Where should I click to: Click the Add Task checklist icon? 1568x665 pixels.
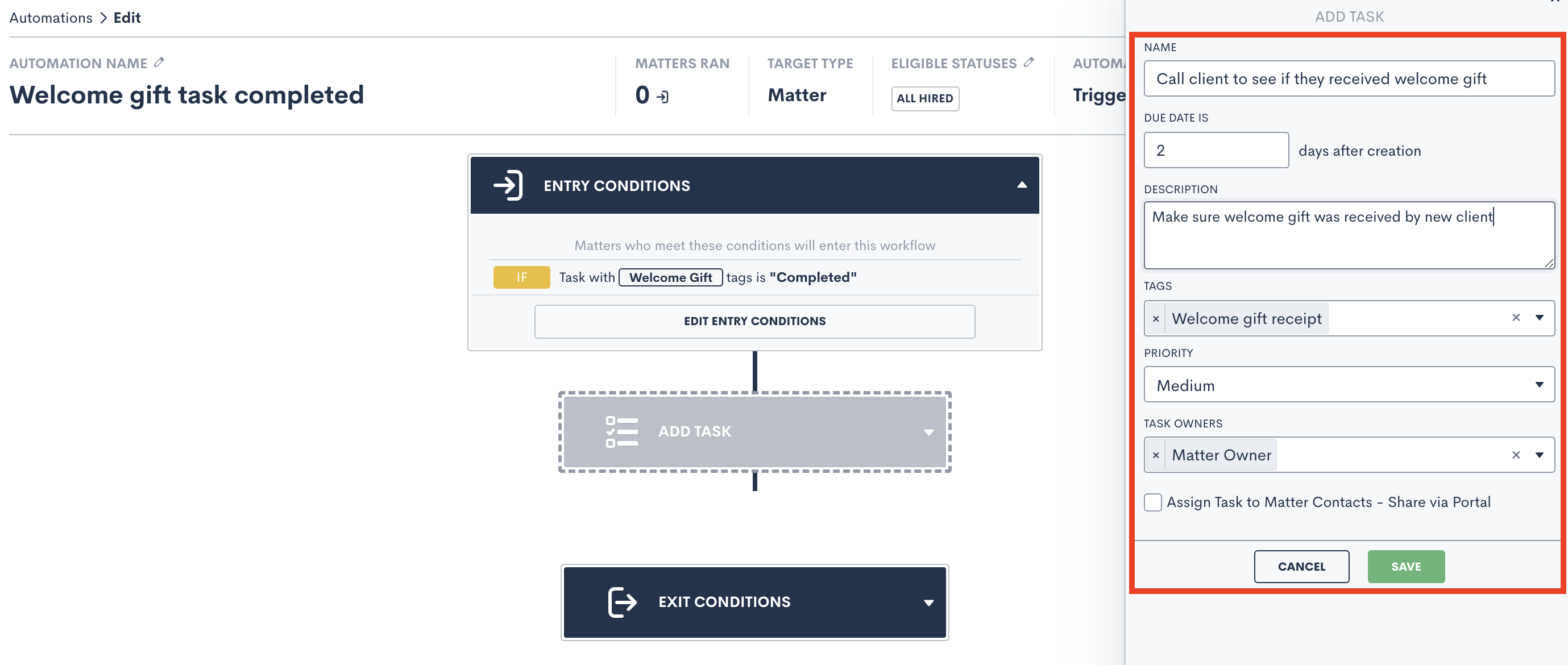[621, 431]
